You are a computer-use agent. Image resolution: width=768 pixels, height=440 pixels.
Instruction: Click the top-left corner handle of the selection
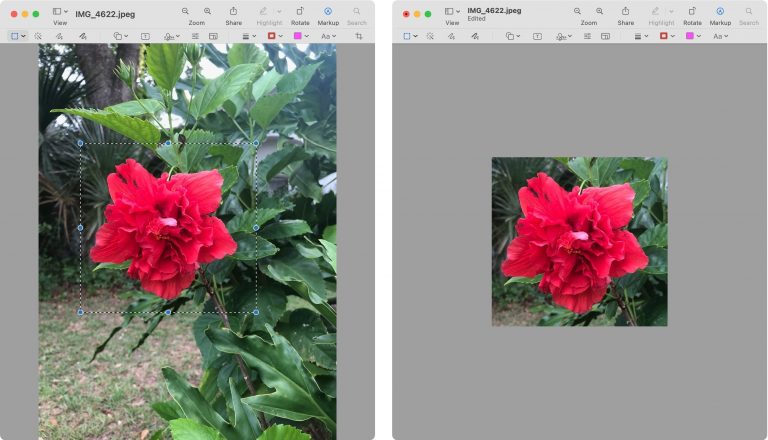click(x=80, y=144)
